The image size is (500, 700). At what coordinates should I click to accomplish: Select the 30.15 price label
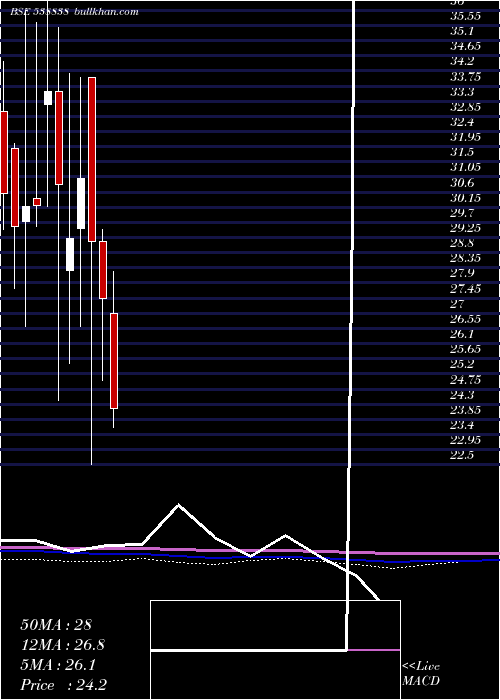click(x=466, y=198)
